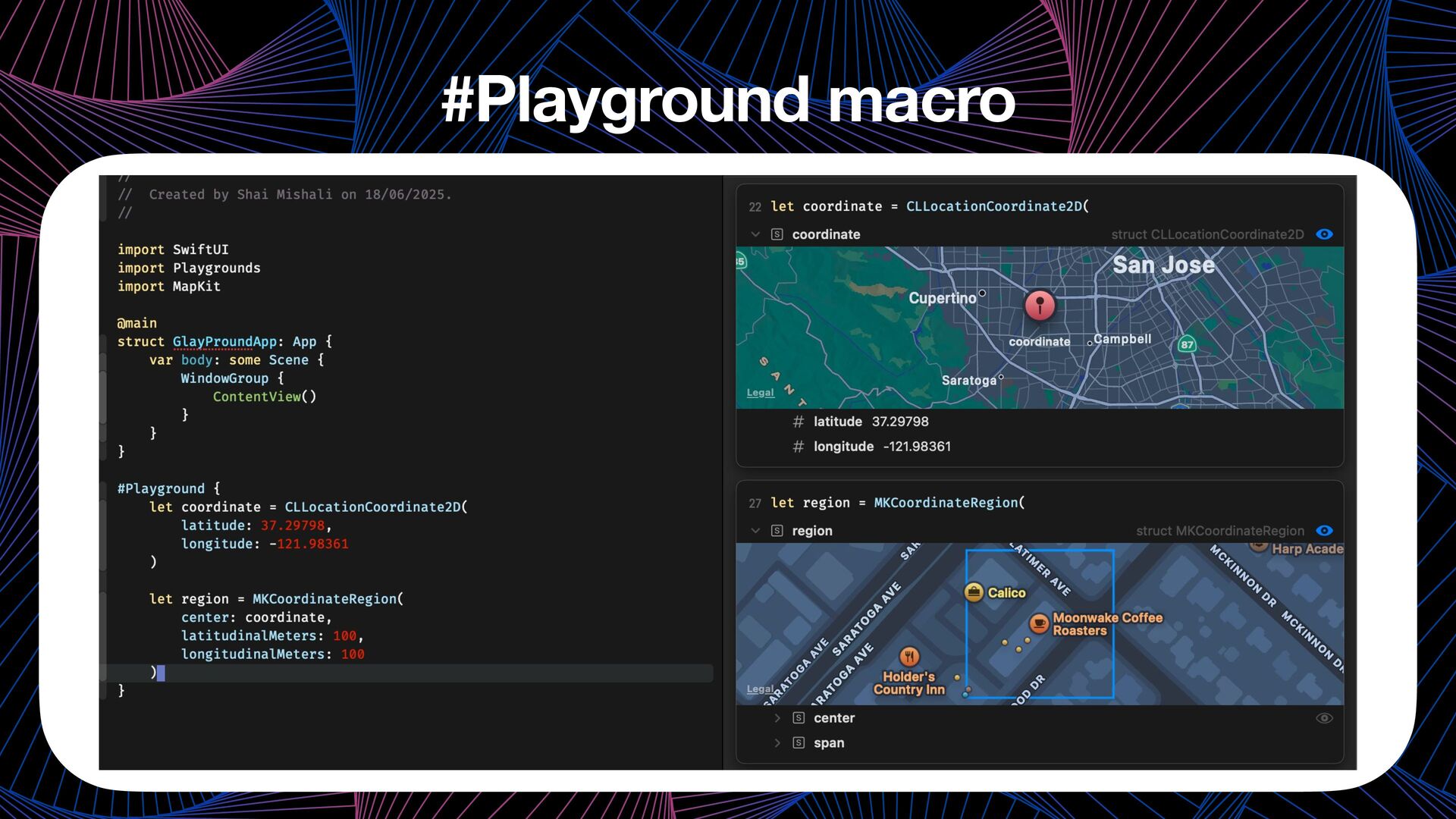Click line 22 header 'let coordinate'
1456x819 pixels.
[x=930, y=206]
